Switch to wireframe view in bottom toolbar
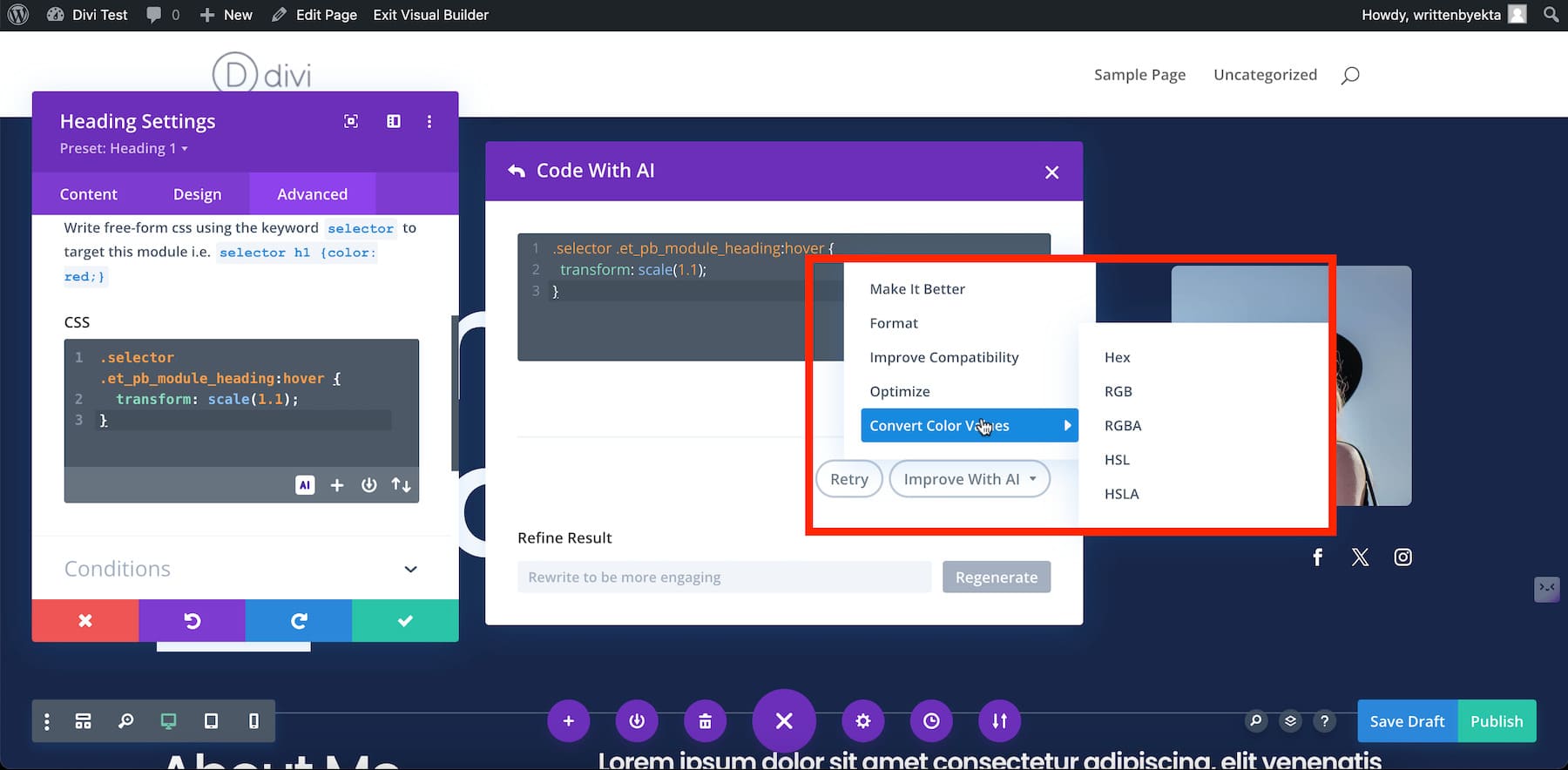Screen dimensions: 1568x770 coord(83,721)
